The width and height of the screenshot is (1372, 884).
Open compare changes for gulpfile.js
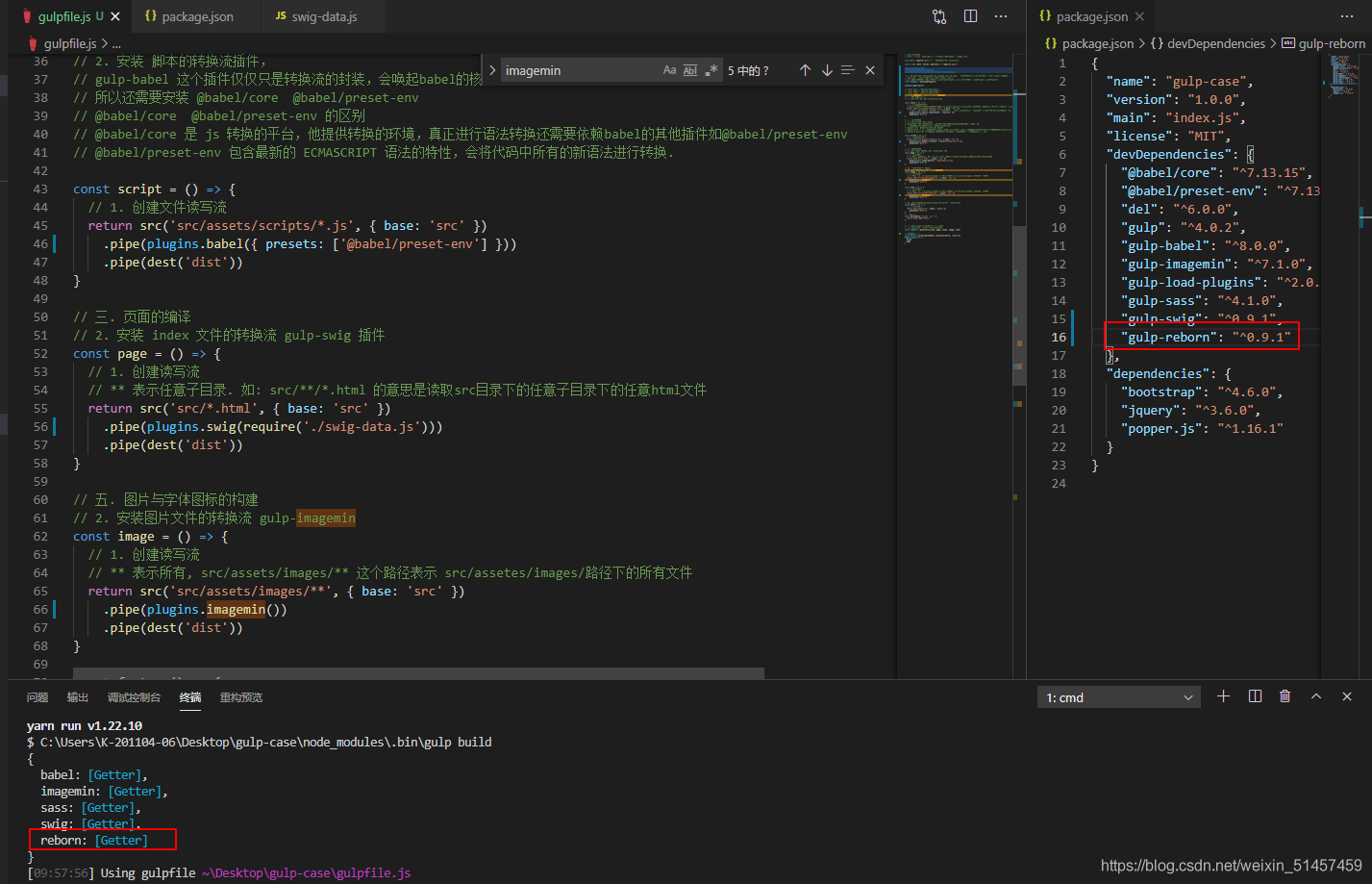pos(939,16)
